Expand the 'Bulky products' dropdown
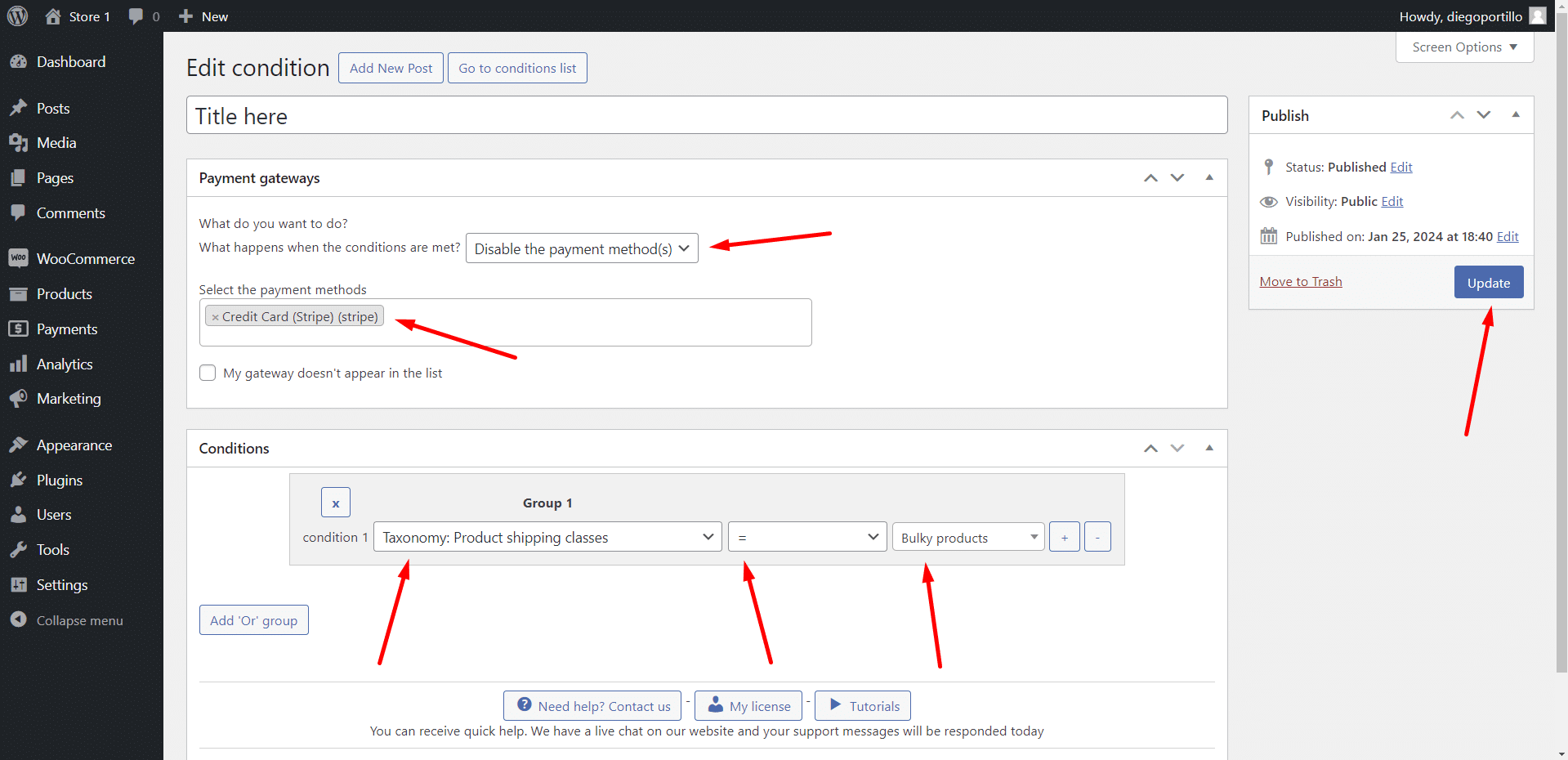 pos(967,537)
